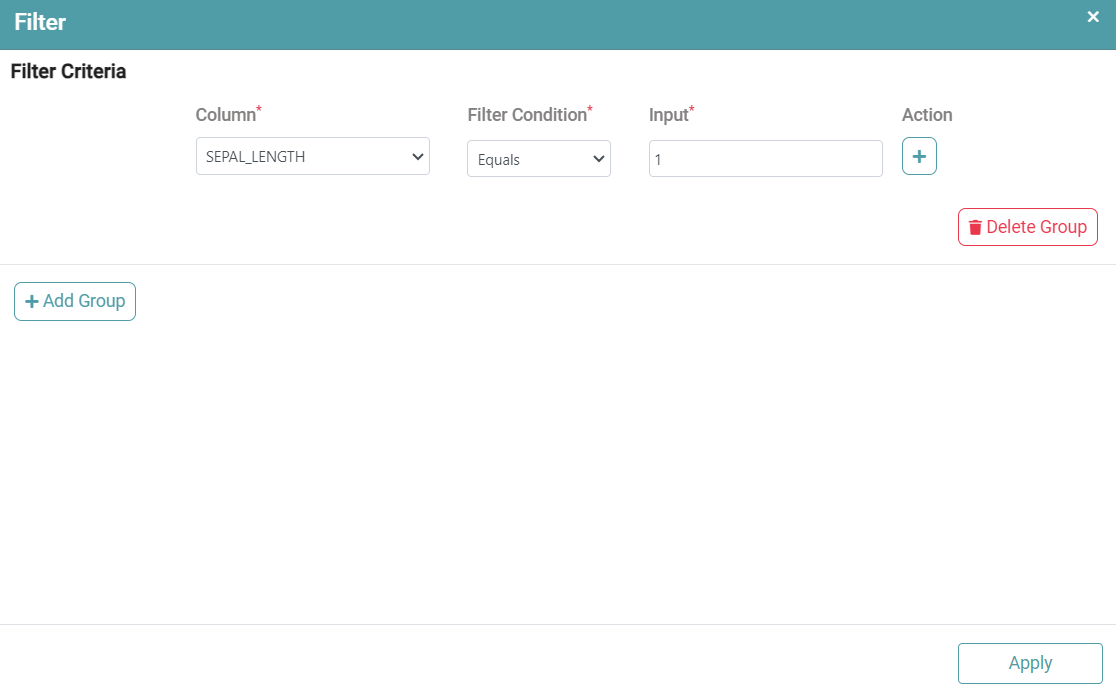Expand the Filter Condition chevron arrow
The height and width of the screenshot is (697, 1116).
(599, 159)
